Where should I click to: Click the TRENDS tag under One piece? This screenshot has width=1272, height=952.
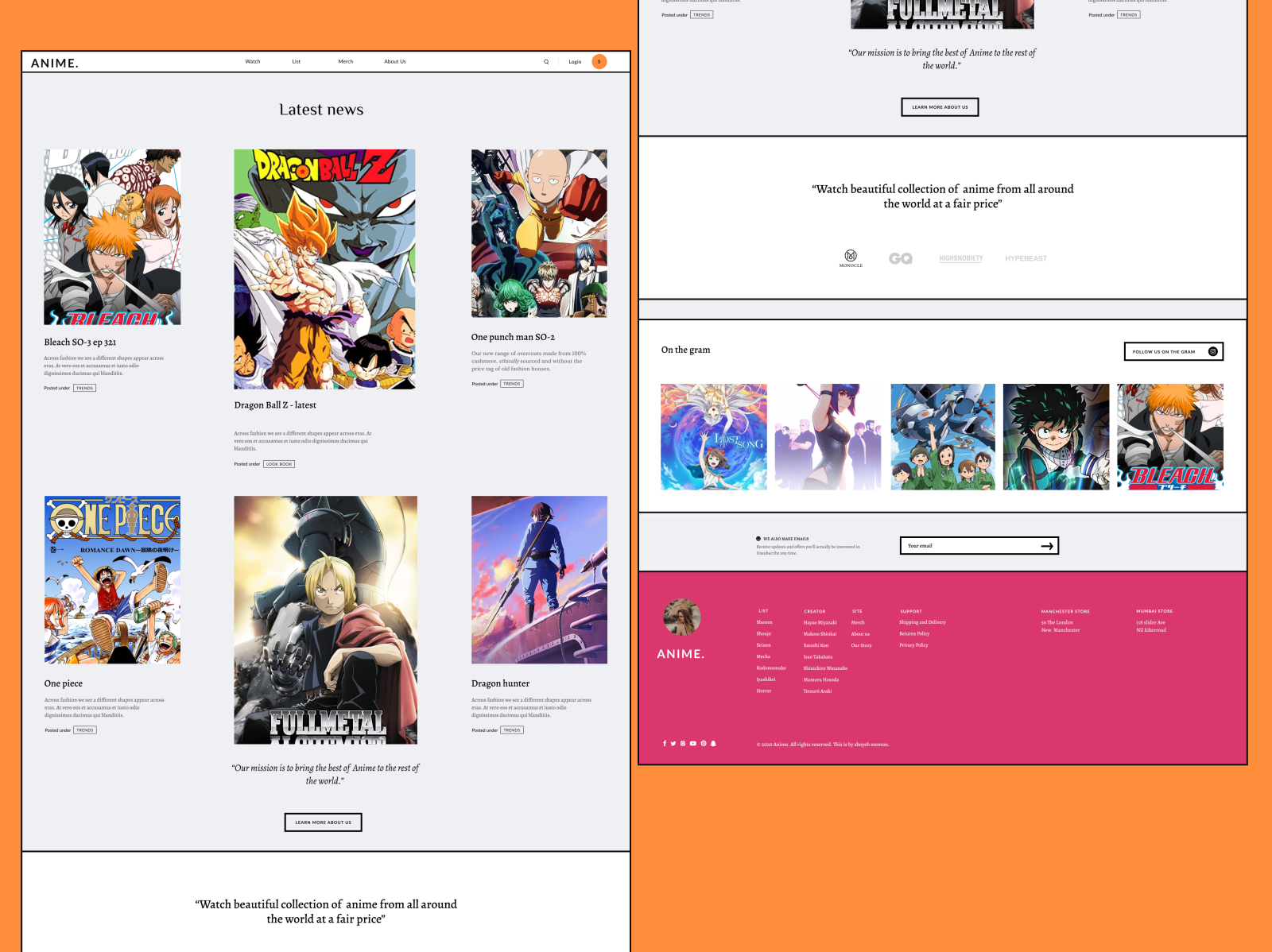coord(85,729)
